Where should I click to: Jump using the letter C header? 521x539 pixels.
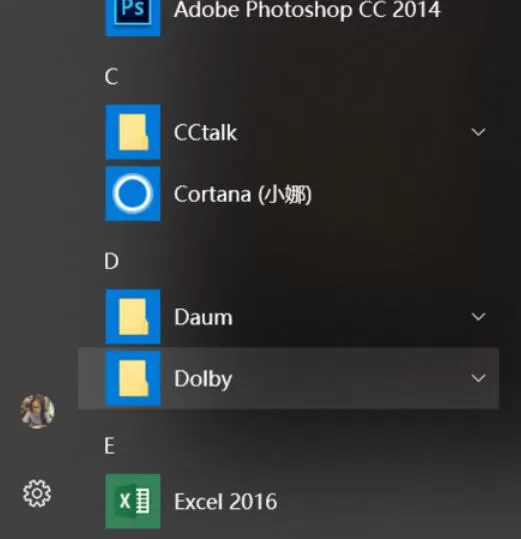(112, 77)
